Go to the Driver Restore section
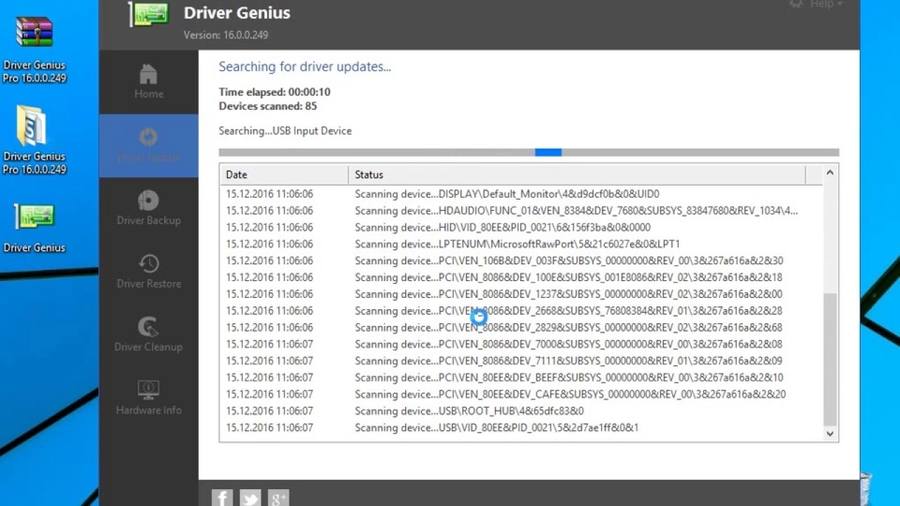 [x=148, y=271]
